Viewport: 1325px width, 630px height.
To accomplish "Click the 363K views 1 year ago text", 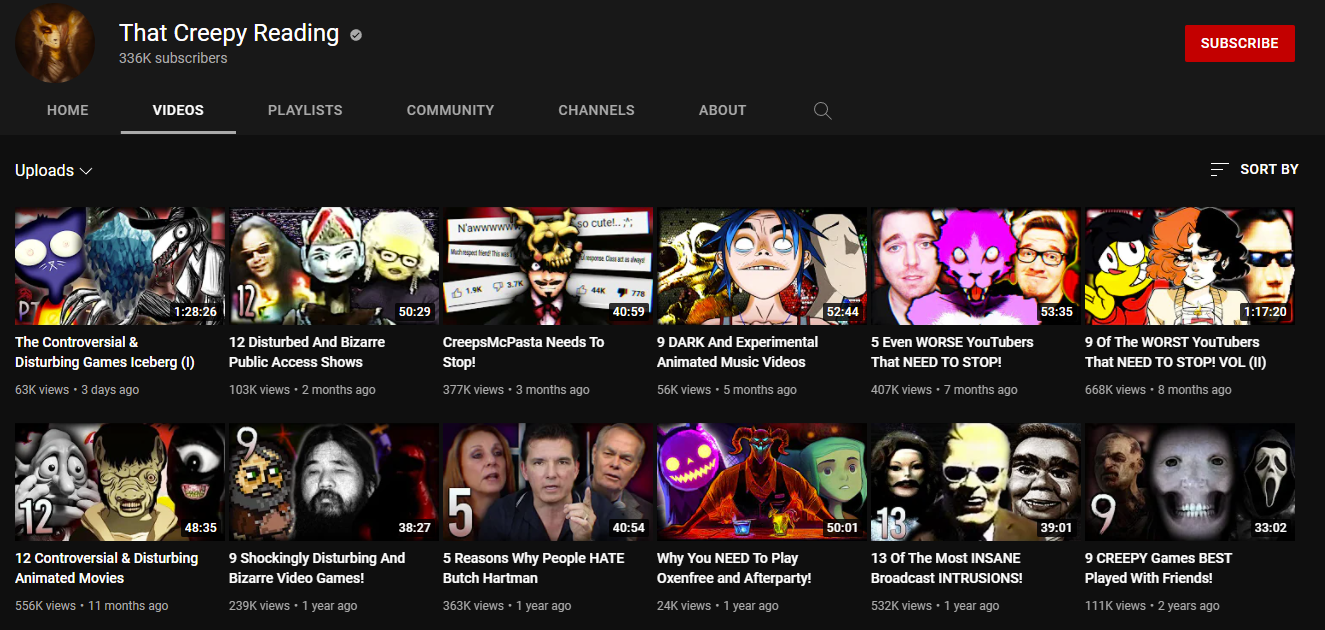I will coord(507,606).
